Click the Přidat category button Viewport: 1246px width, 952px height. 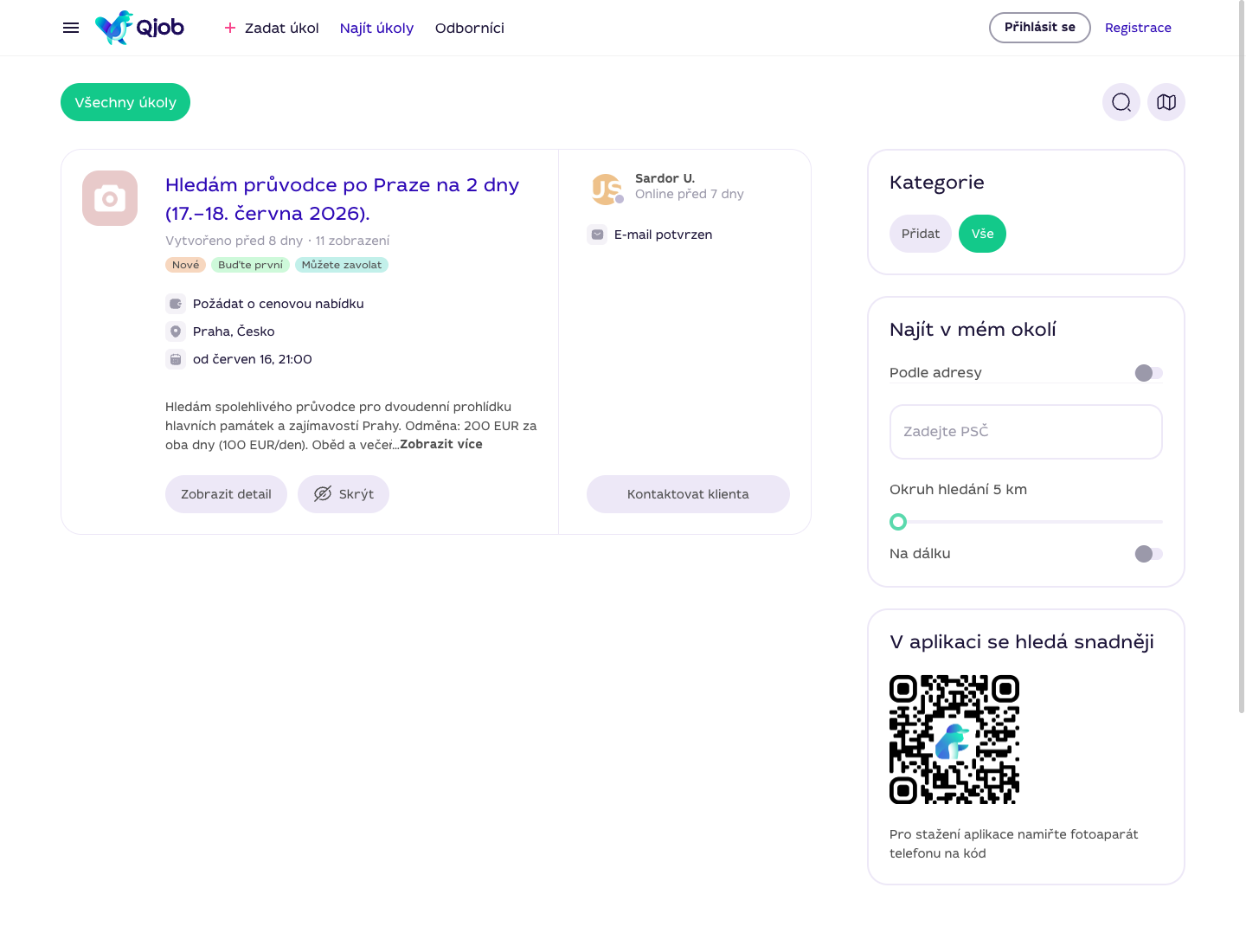tap(921, 234)
